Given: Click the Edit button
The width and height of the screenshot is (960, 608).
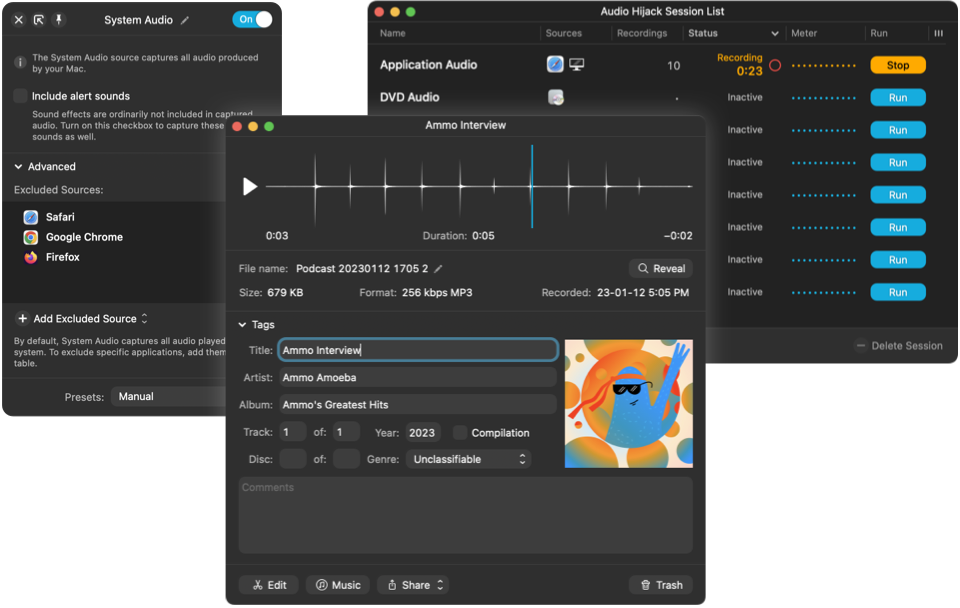Looking at the screenshot, I should pos(269,585).
